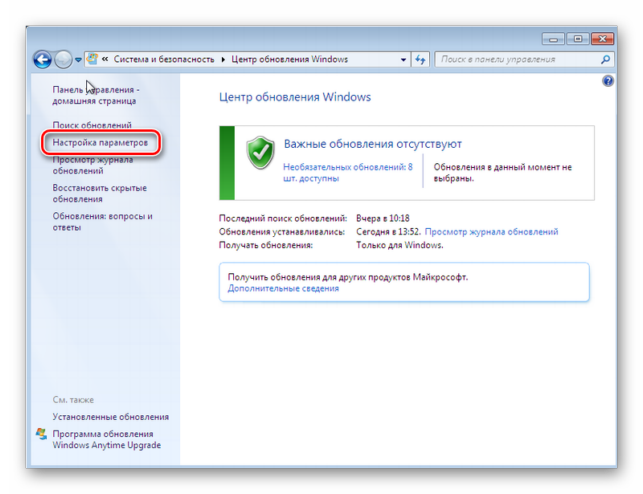Click 'Получить обновления для других продуктов Майкрософт.' text
The height and width of the screenshot is (494, 643).
tap(348, 277)
